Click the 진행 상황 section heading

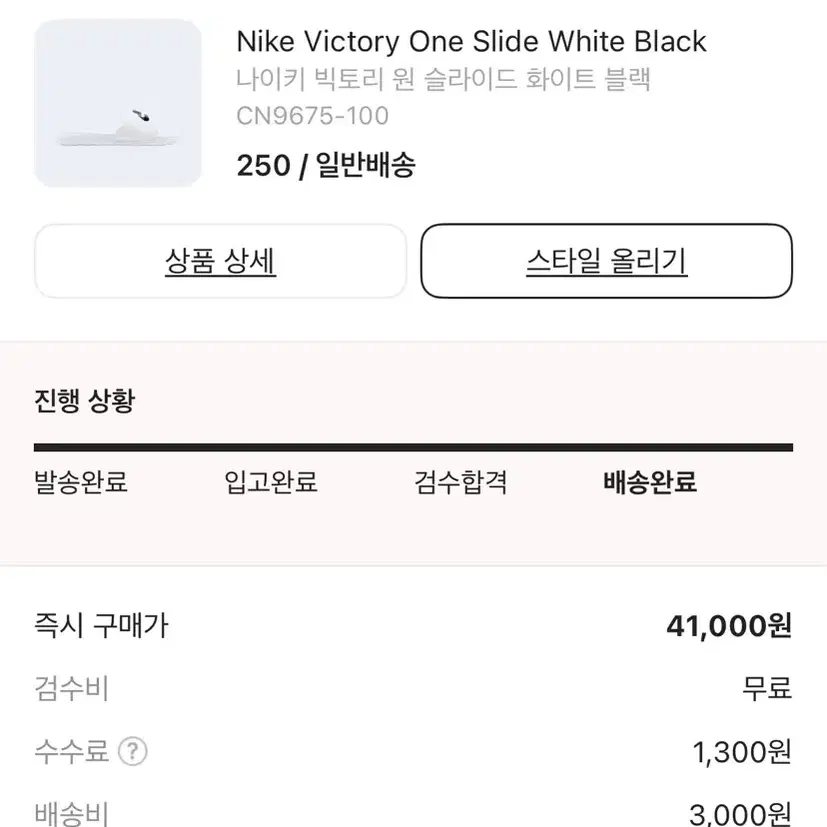point(84,400)
